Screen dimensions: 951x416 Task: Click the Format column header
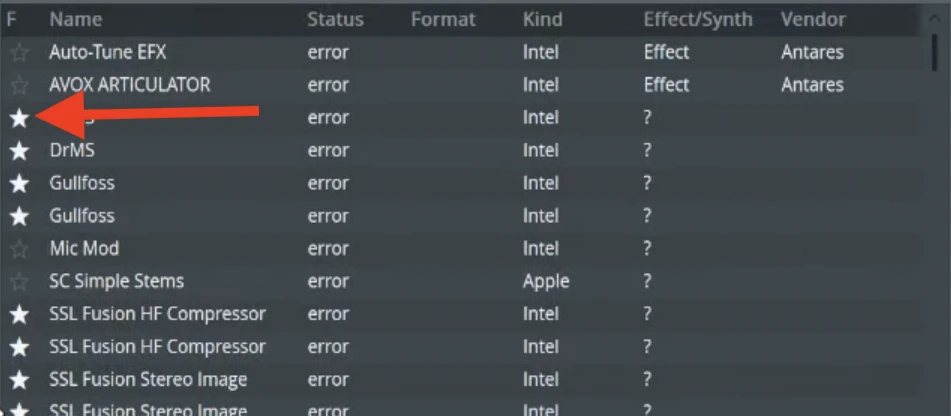coord(443,19)
